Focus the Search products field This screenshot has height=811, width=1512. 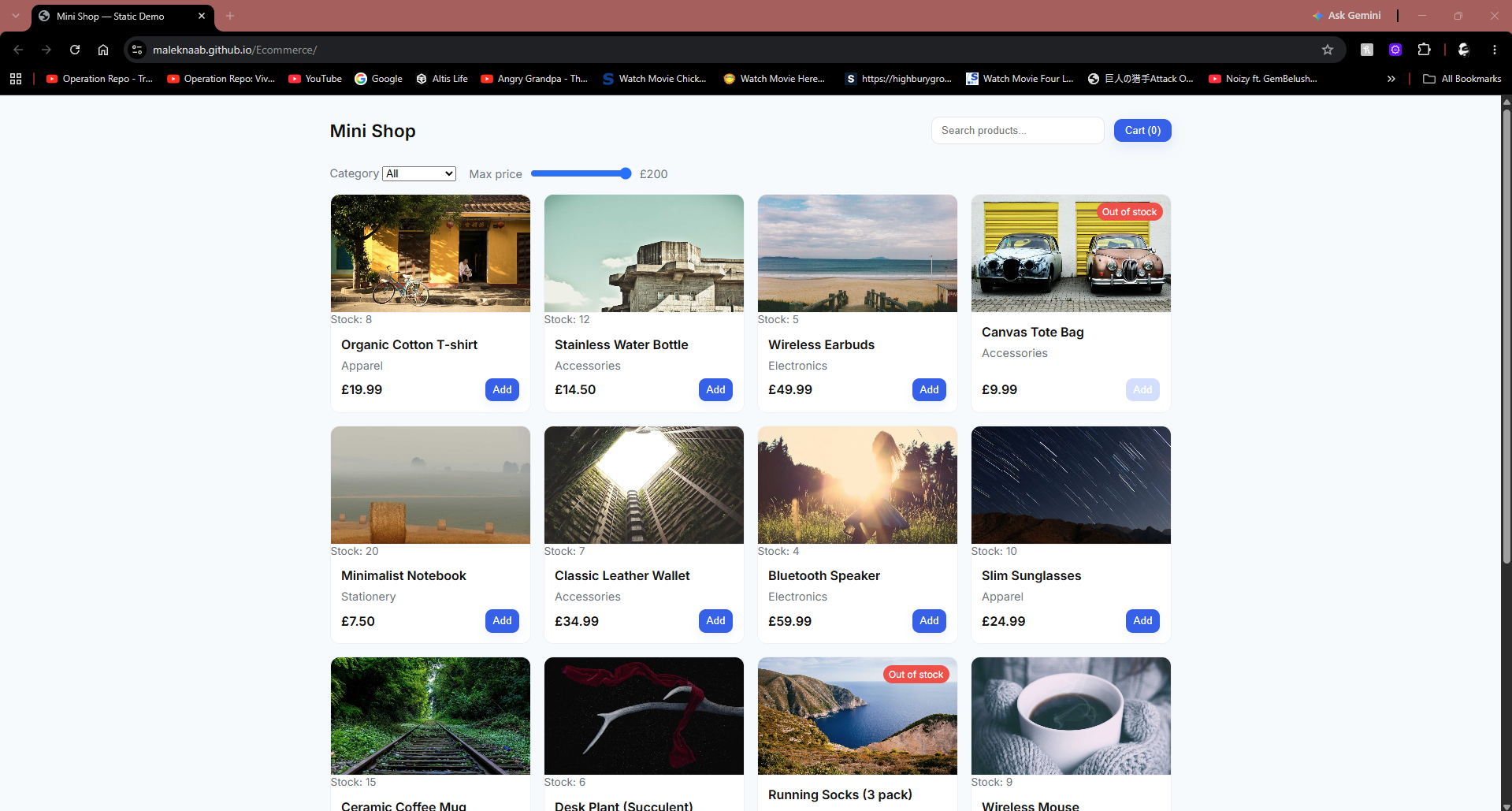coord(1017,131)
